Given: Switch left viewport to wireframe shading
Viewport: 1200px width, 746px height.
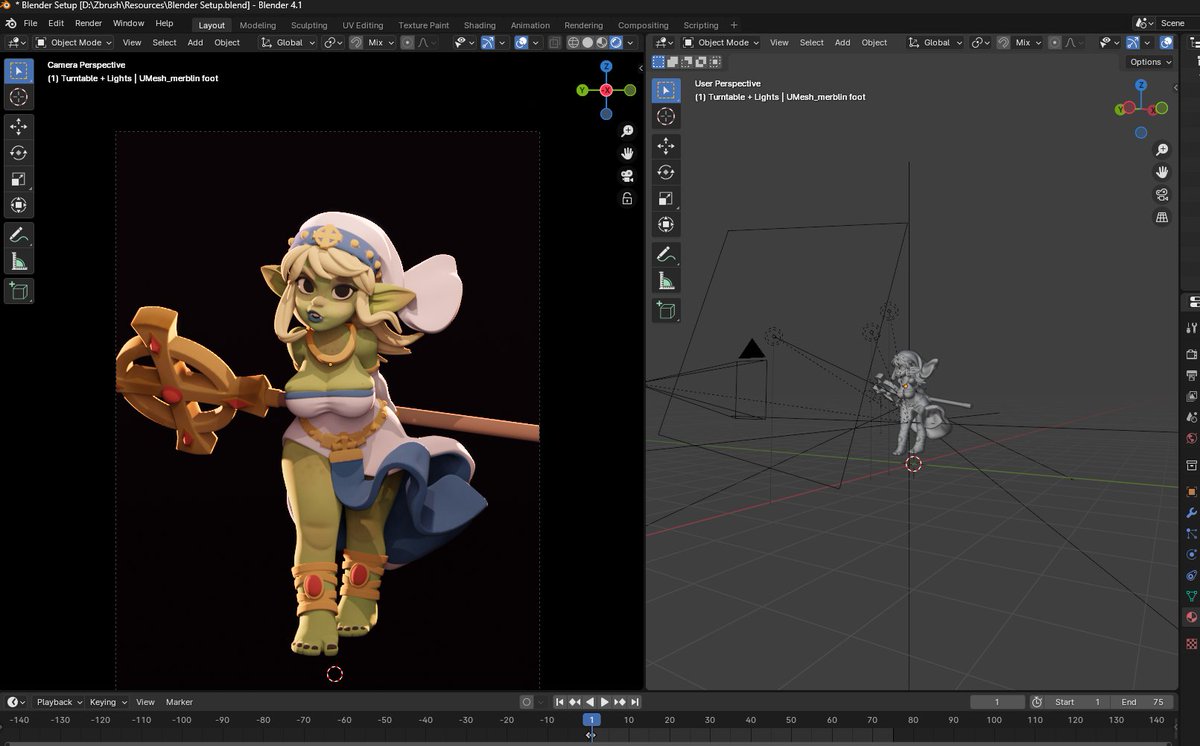Looking at the screenshot, I should tap(573, 42).
